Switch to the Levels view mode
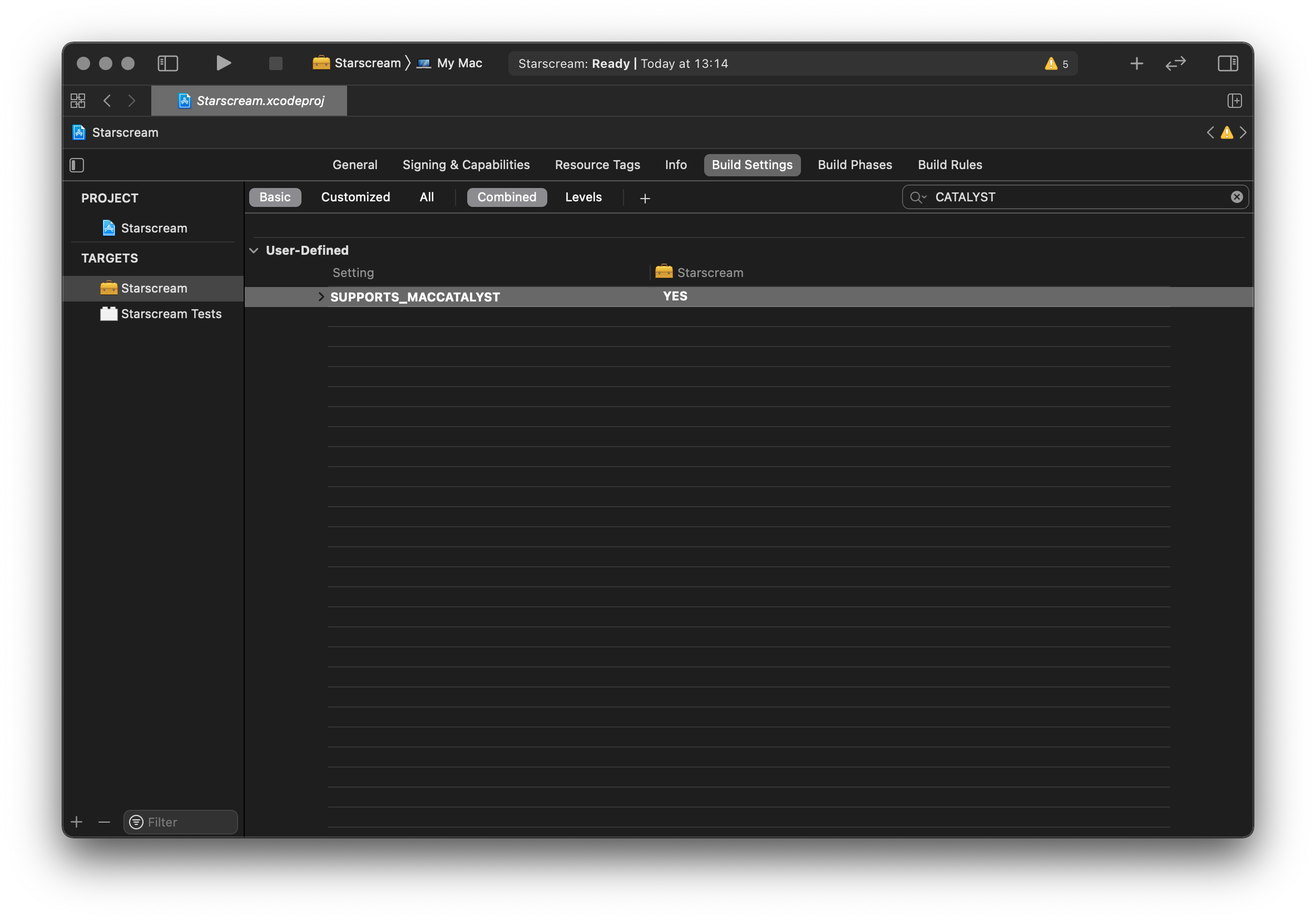1316x920 pixels. (583, 197)
